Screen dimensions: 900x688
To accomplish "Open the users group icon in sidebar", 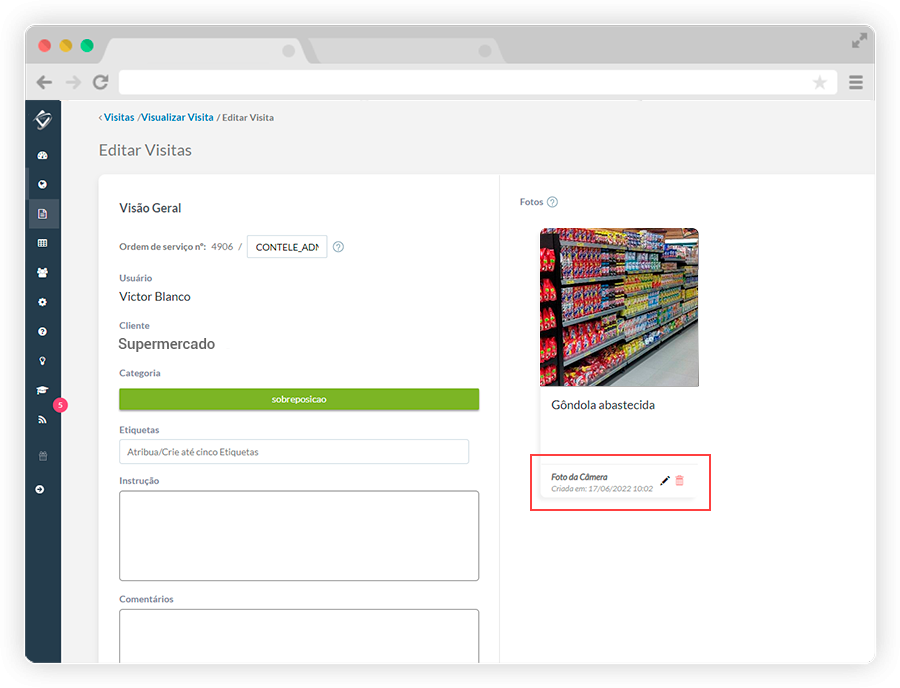I will [42, 273].
